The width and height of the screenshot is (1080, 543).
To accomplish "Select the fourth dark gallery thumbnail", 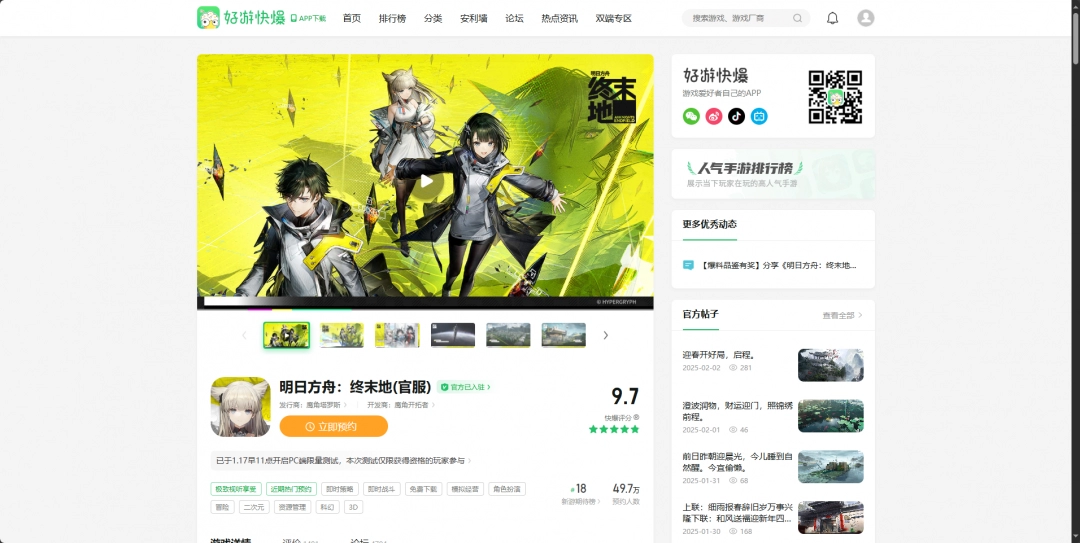I will click(453, 335).
